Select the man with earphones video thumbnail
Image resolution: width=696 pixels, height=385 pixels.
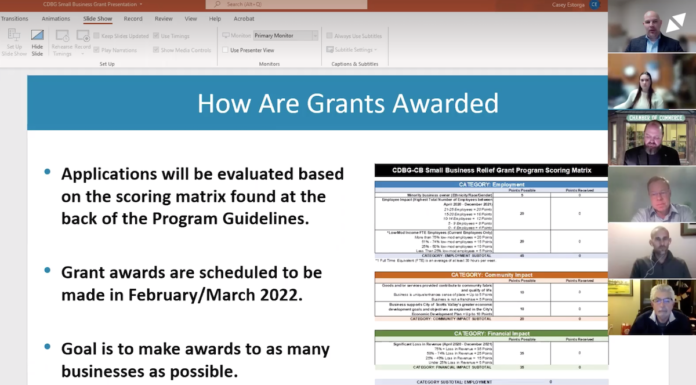point(652,250)
